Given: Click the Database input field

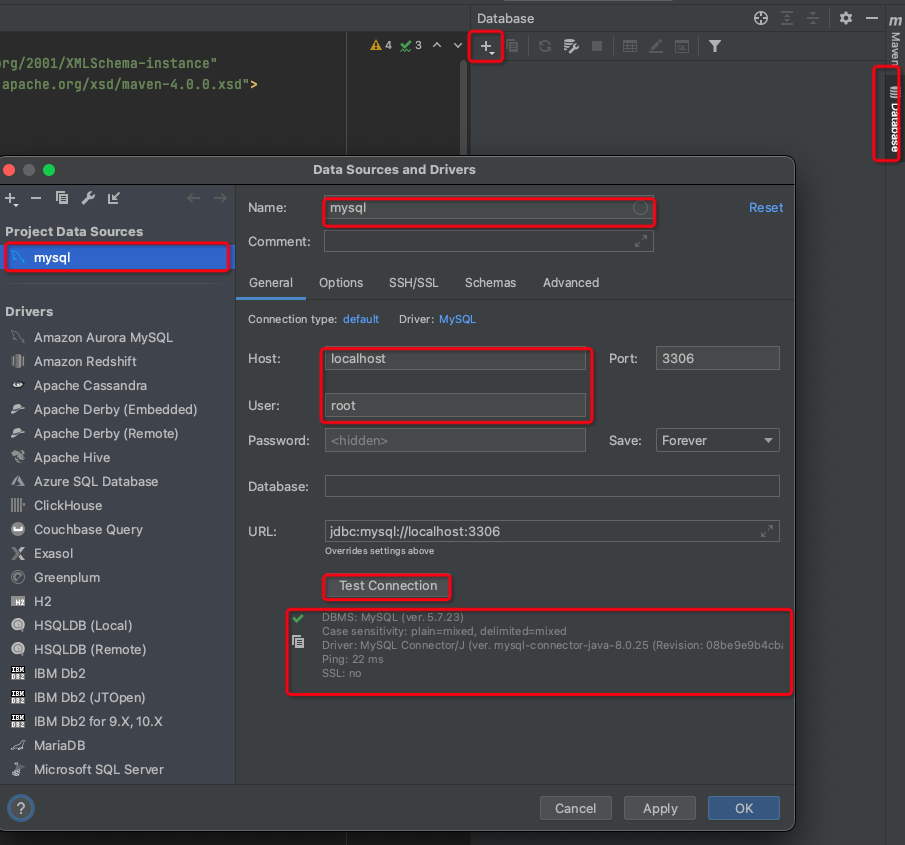Looking at the screenshot, I should pyautogui.click(x=552, y=486).
